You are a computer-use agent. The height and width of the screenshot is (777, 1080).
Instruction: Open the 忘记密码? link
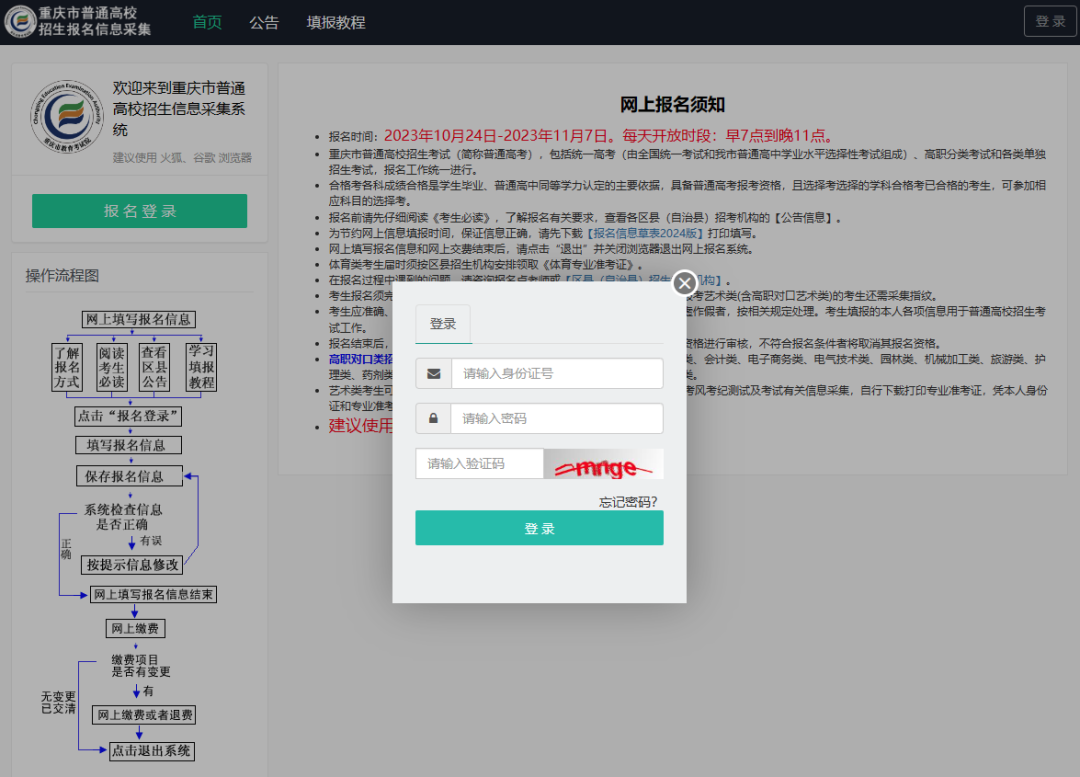(627, 502)
